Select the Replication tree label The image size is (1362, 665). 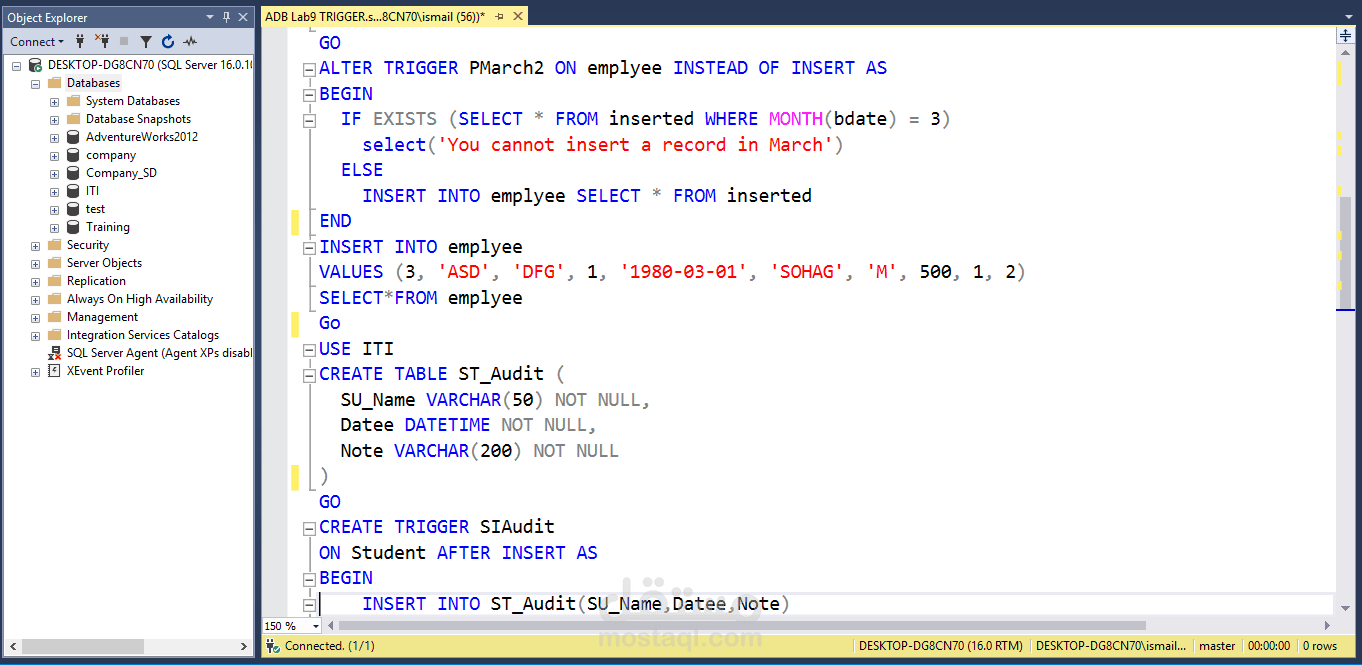pos(96,281)
